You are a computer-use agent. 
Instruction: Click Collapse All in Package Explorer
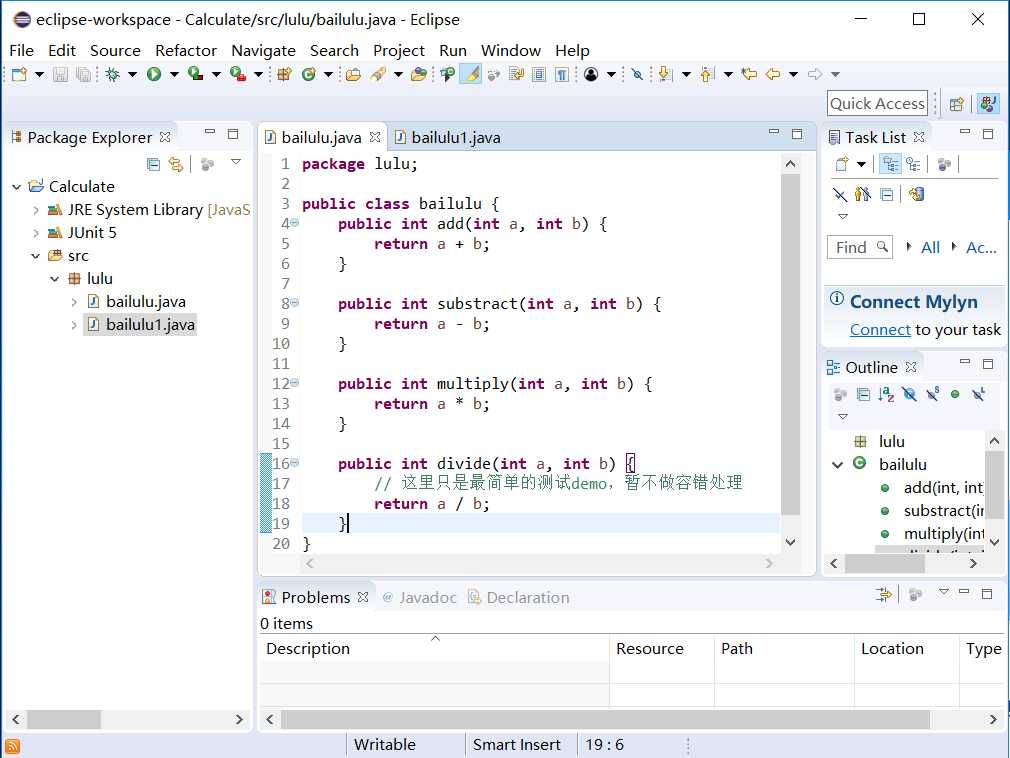(153, 164)
